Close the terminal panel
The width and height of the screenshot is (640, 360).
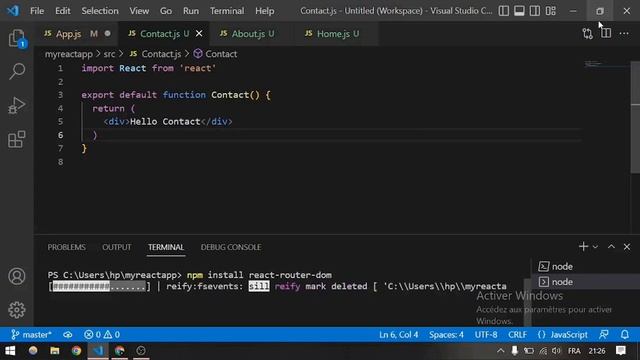(x=627, y=247)
